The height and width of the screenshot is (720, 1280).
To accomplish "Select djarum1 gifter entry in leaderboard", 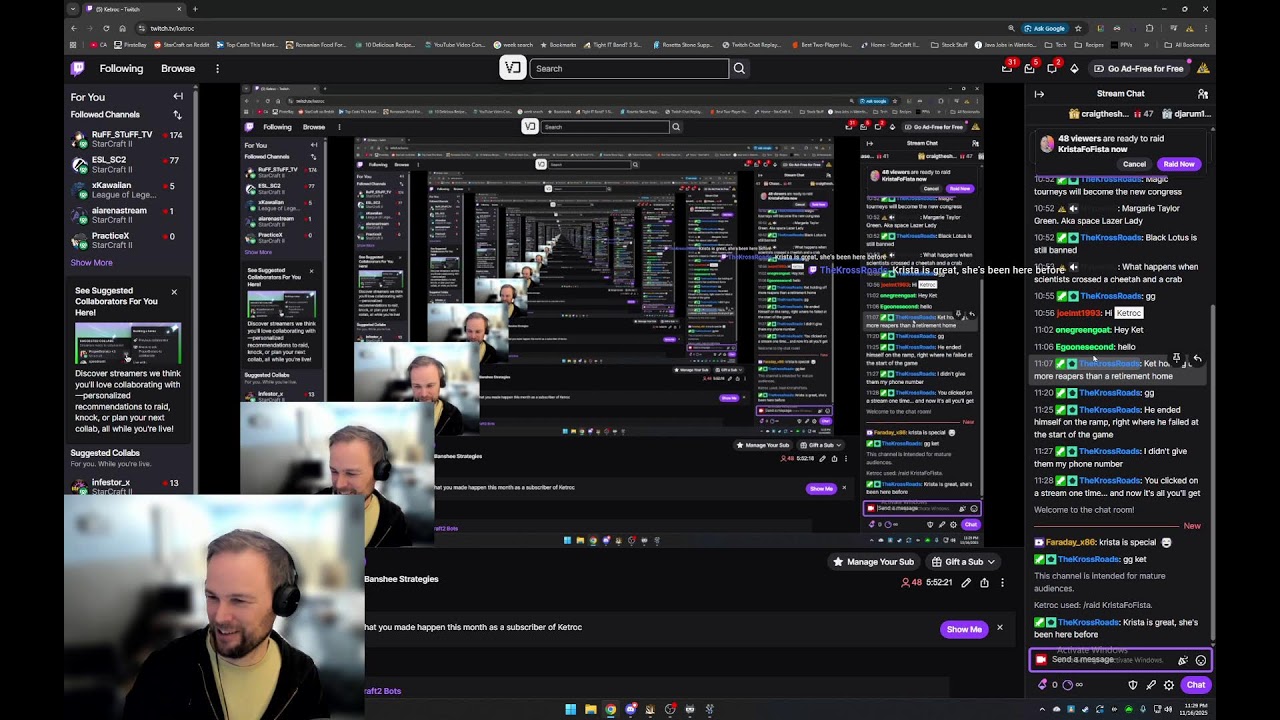I will (1184, 114).
